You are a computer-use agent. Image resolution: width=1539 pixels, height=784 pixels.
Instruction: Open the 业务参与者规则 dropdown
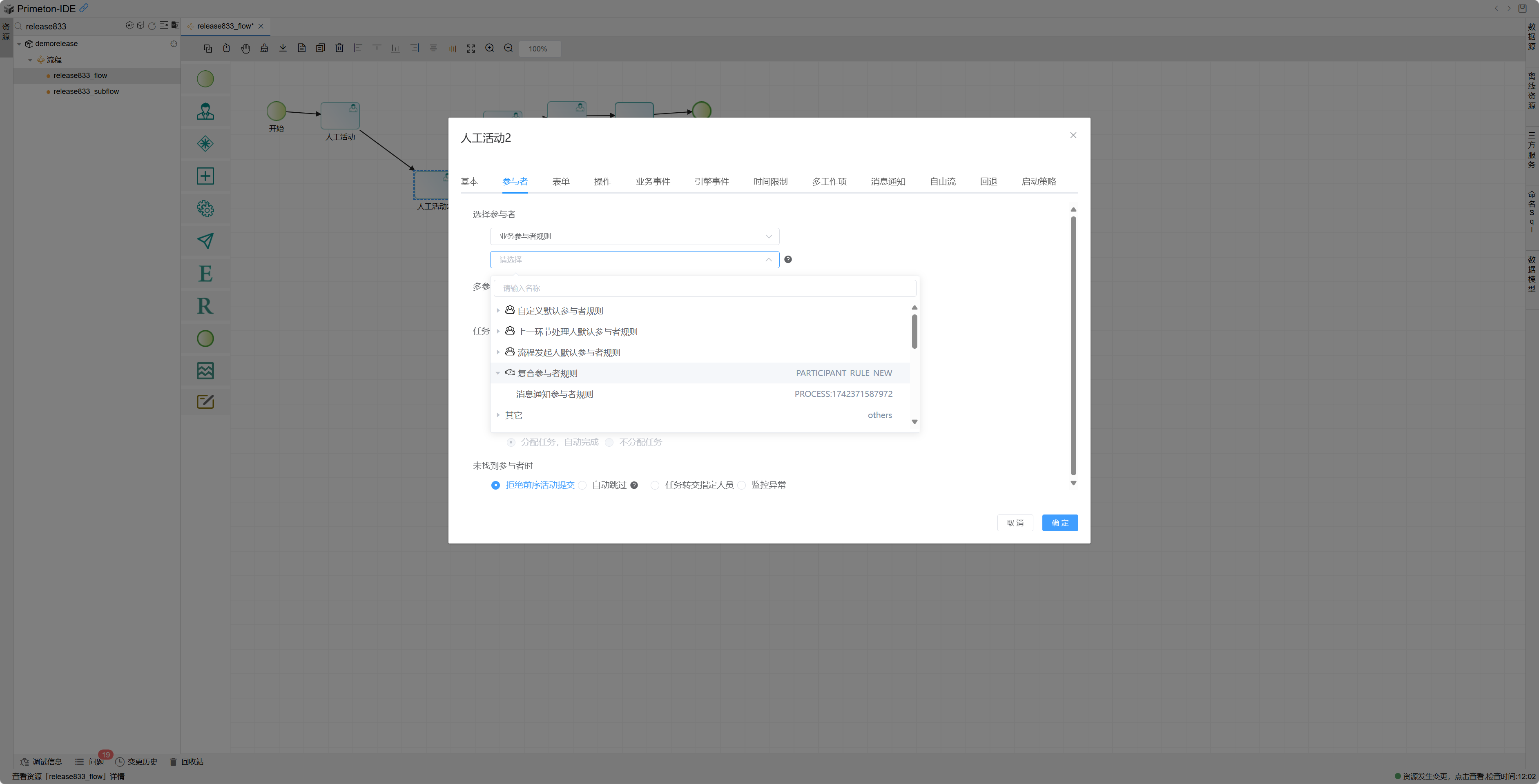634,236
